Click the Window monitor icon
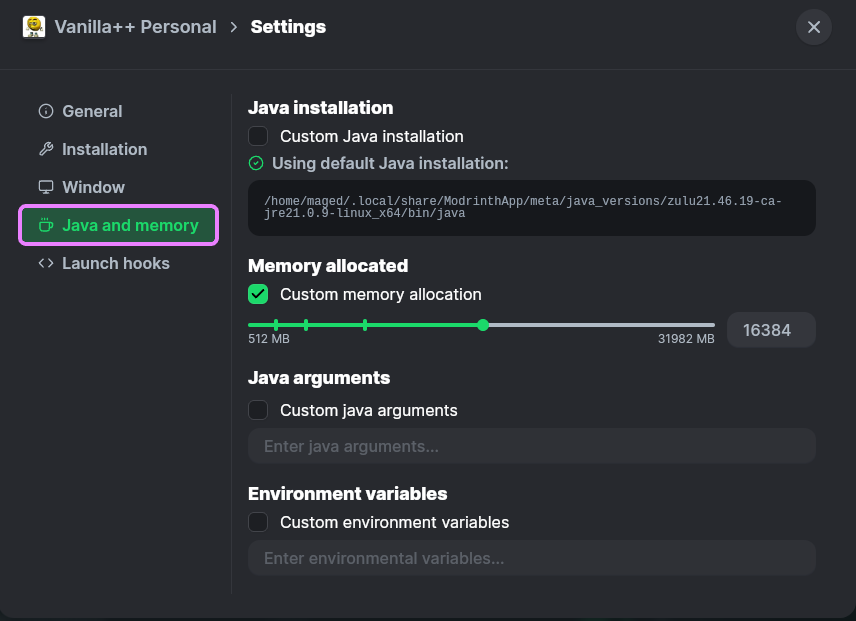The height and width of the screenshot is (621, 856). tap(46, 187)
